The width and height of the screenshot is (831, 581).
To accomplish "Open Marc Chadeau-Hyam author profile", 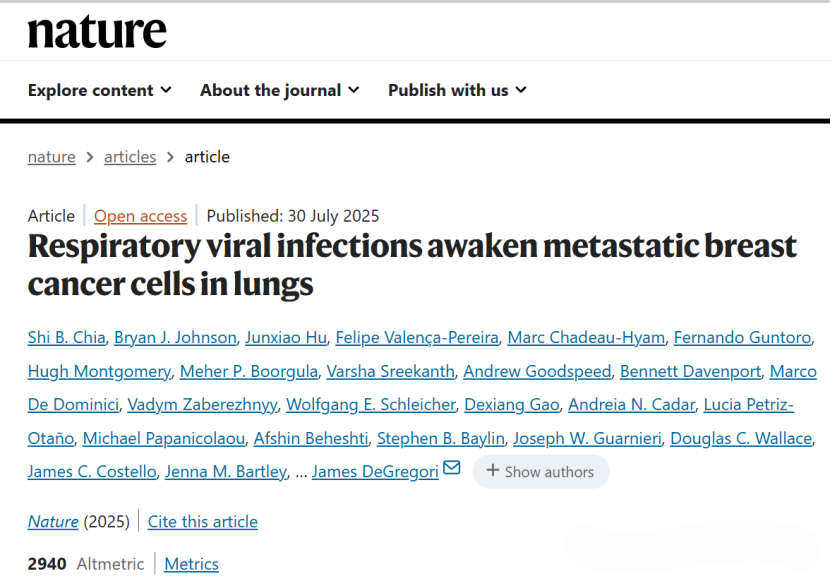I will tap(586, 337).
